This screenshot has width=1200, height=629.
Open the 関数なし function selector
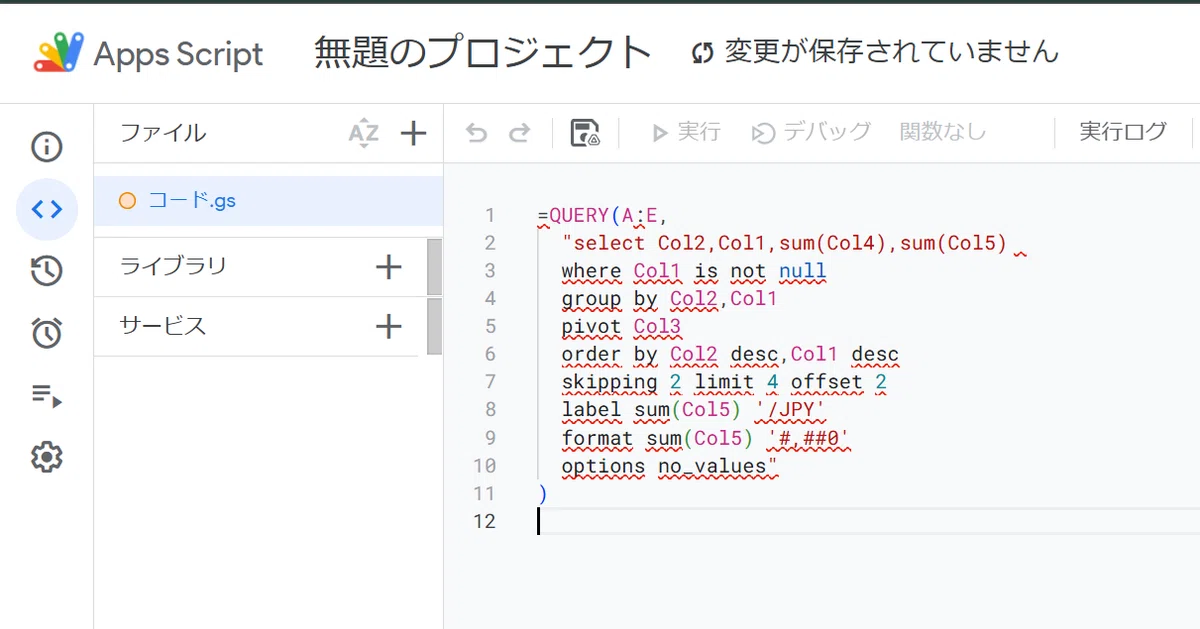943,132
